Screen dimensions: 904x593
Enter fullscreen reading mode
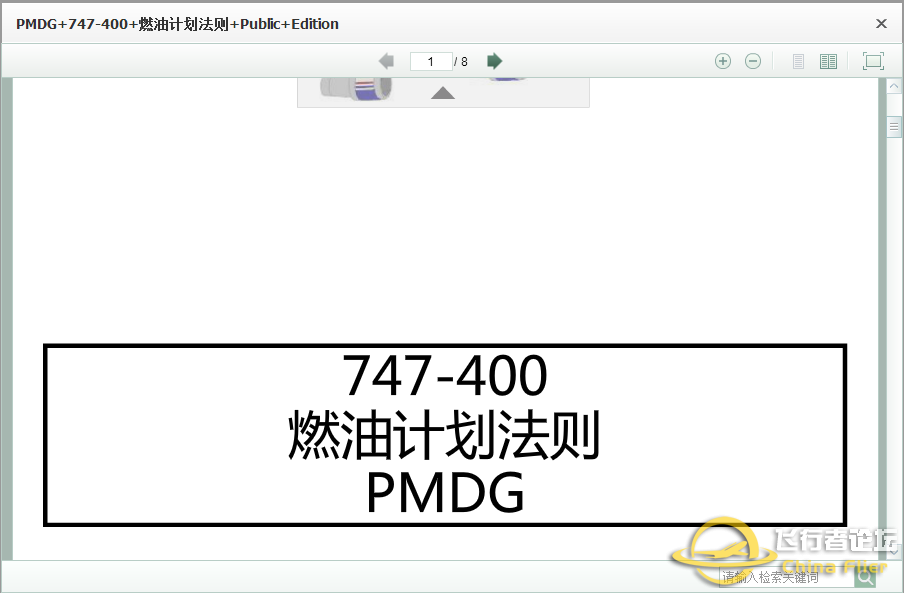point(872,61)
